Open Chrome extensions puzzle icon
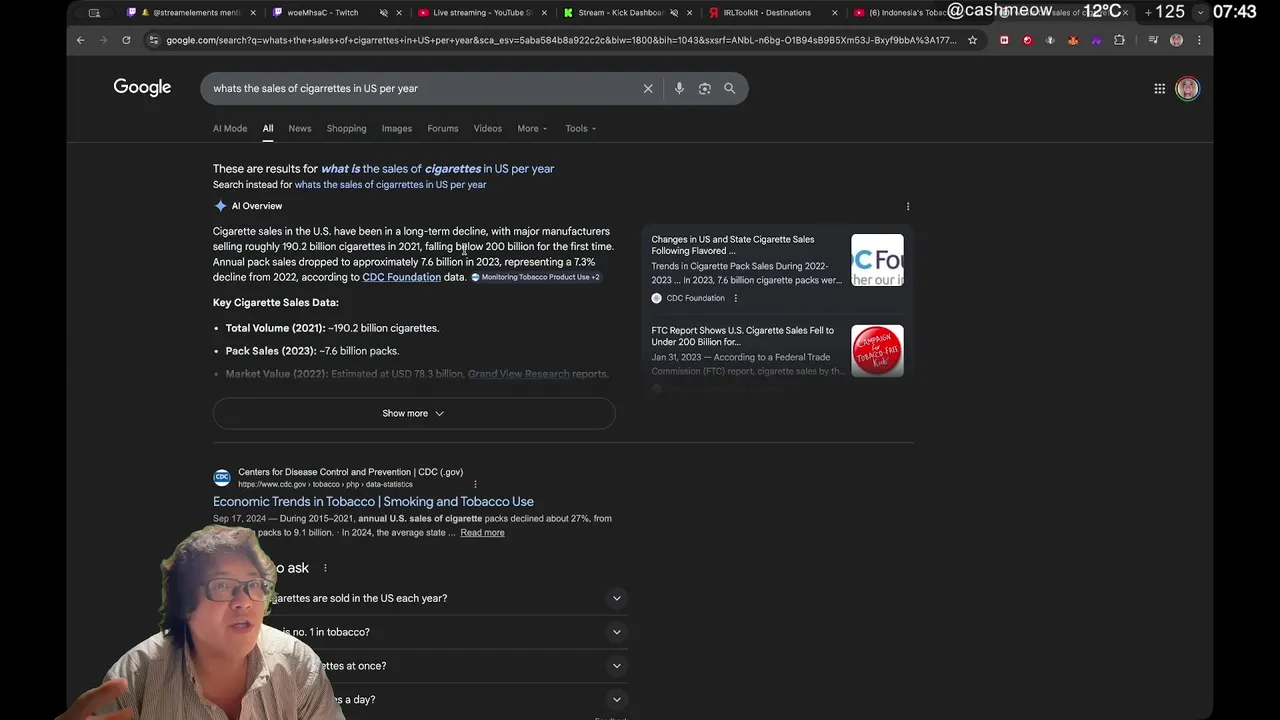This screenshot has width=1280, height=720. 1119,40
